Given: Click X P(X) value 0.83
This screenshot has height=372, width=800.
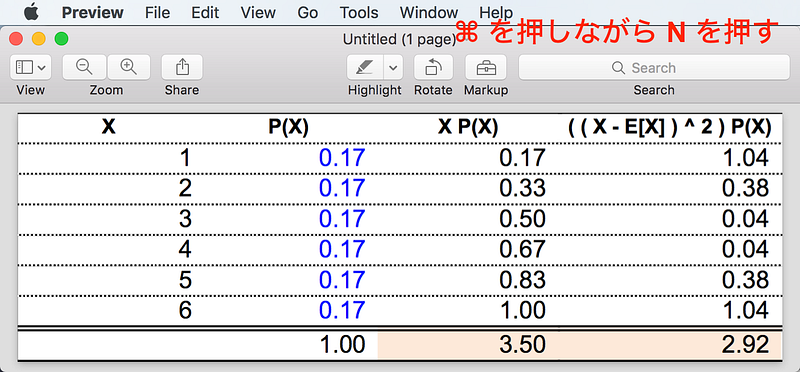Looking at the screenshot, I should 522,280.
